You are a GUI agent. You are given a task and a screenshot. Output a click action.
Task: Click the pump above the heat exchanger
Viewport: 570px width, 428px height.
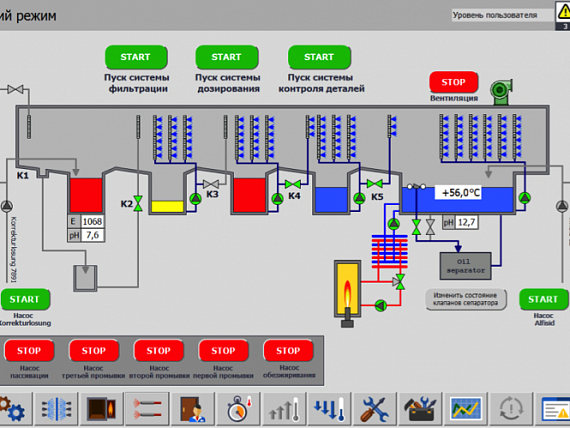pos(394,224)
